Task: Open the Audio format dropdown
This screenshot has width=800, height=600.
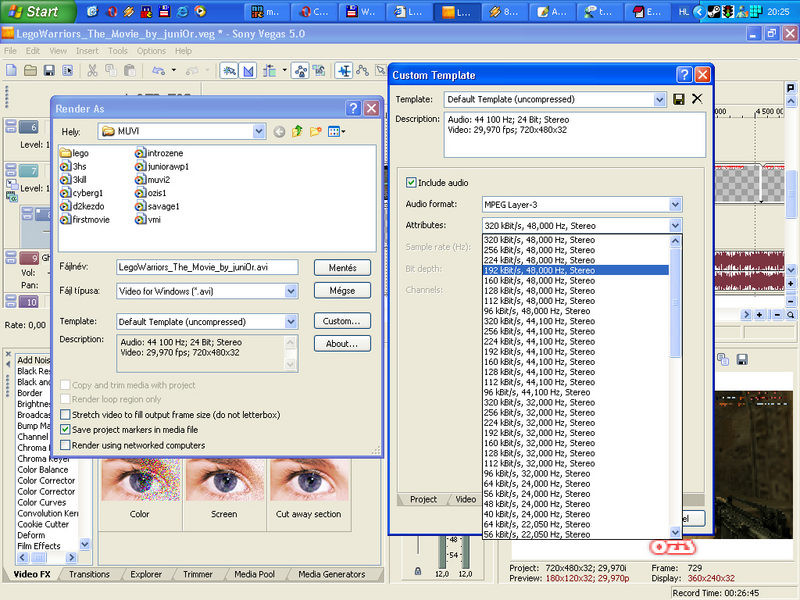Action: [675, 205]
